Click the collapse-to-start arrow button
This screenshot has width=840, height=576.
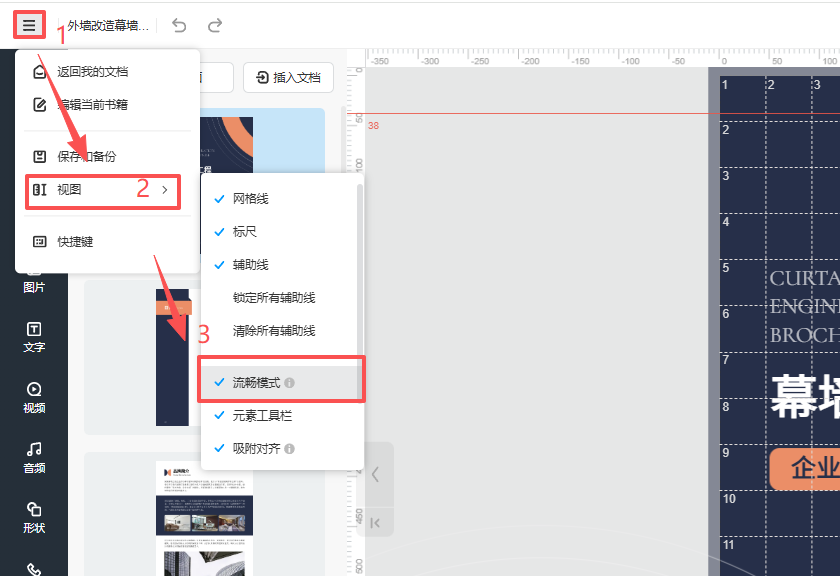click(375, 522)
